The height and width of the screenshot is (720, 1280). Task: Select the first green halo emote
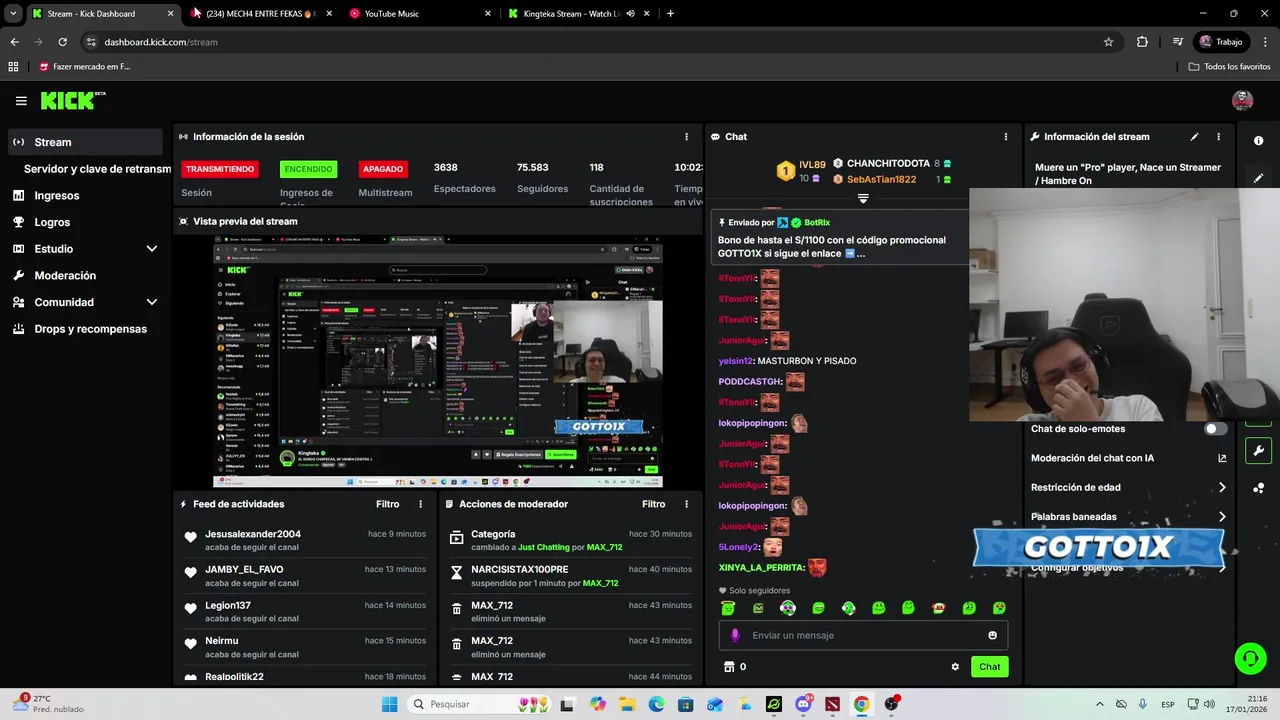pos(728,608)
